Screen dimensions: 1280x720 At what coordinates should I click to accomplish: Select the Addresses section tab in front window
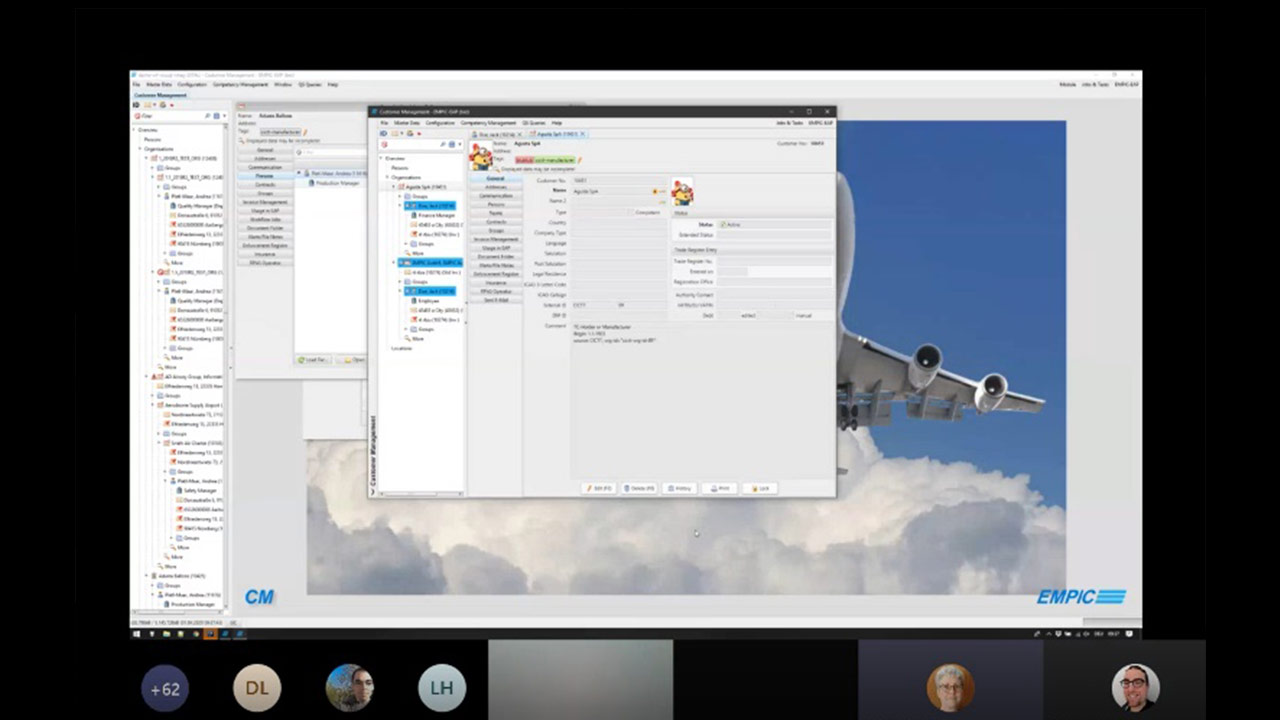tap(495, 187)
